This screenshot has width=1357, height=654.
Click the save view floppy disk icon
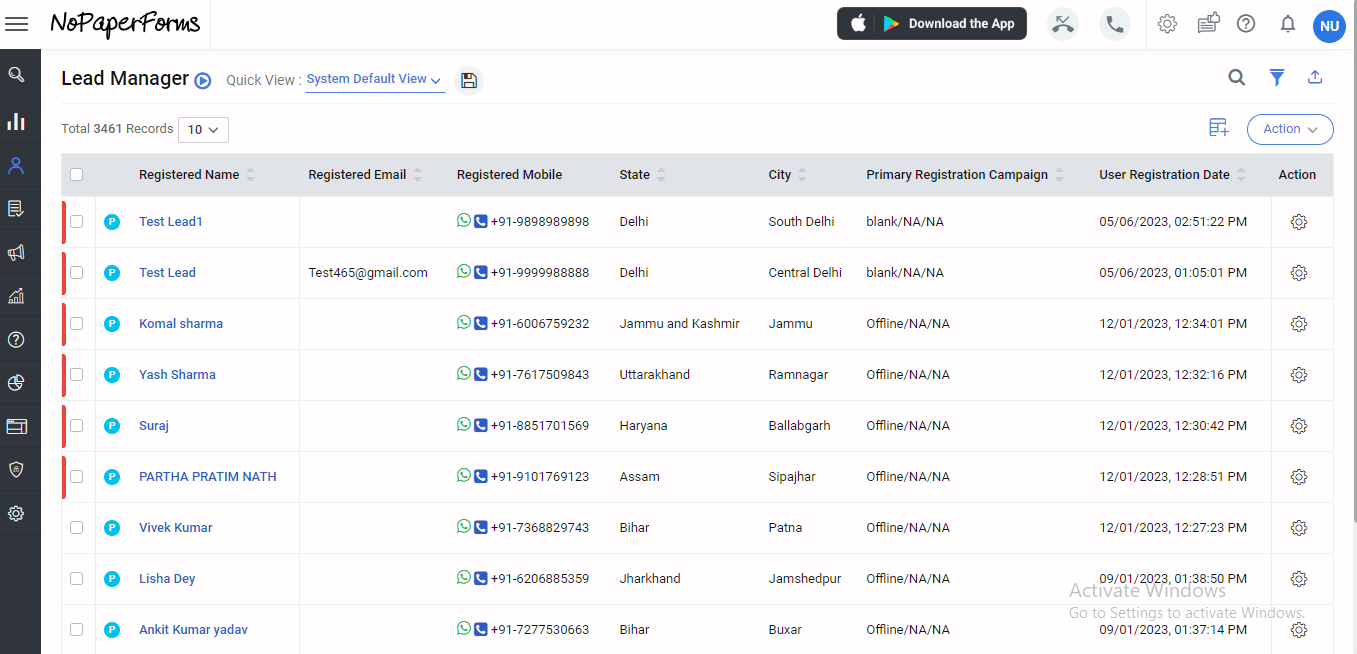(x=469, y=81)
